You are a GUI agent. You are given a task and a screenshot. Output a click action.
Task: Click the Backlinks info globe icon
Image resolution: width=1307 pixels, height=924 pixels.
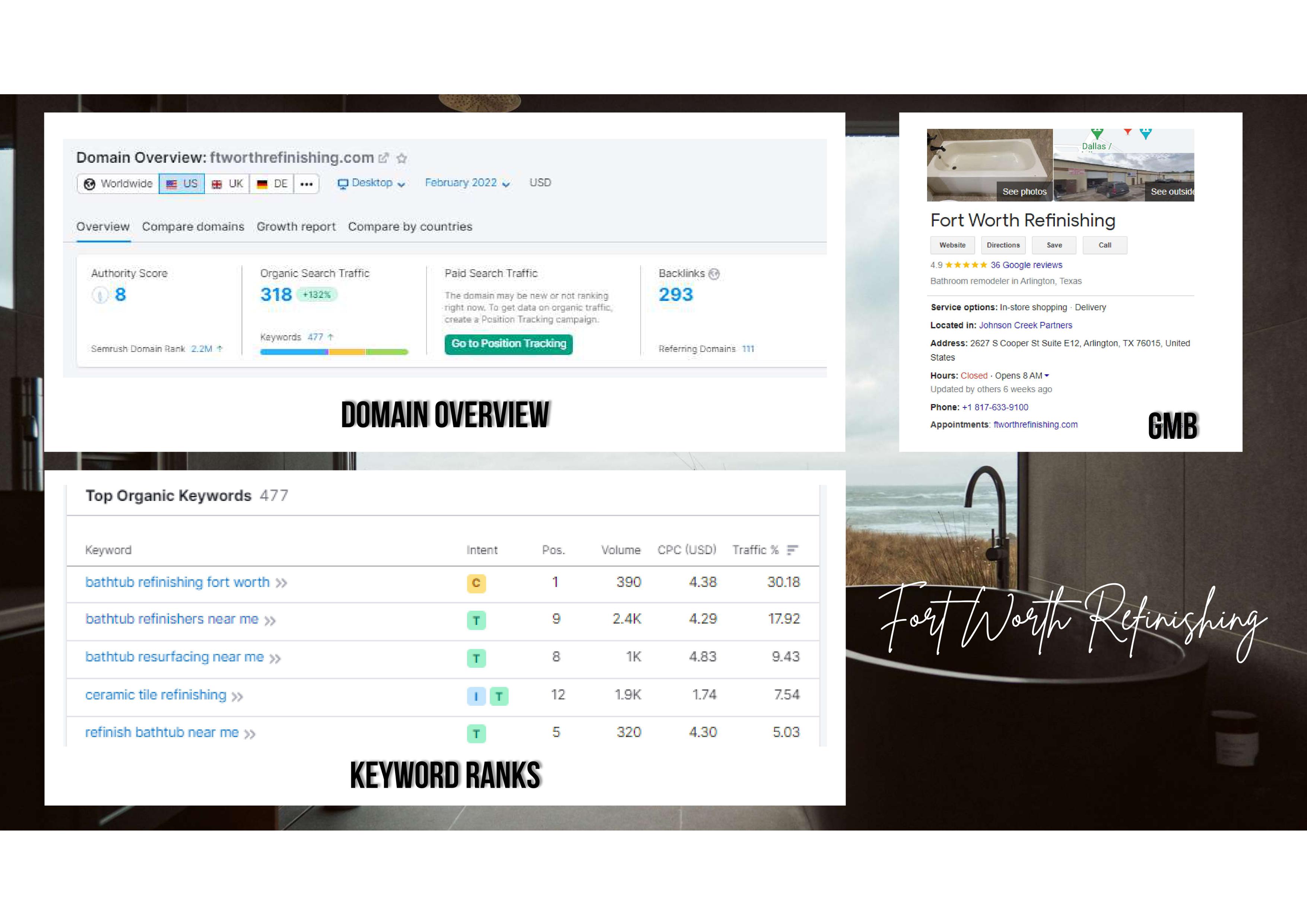tap(714, 274)
